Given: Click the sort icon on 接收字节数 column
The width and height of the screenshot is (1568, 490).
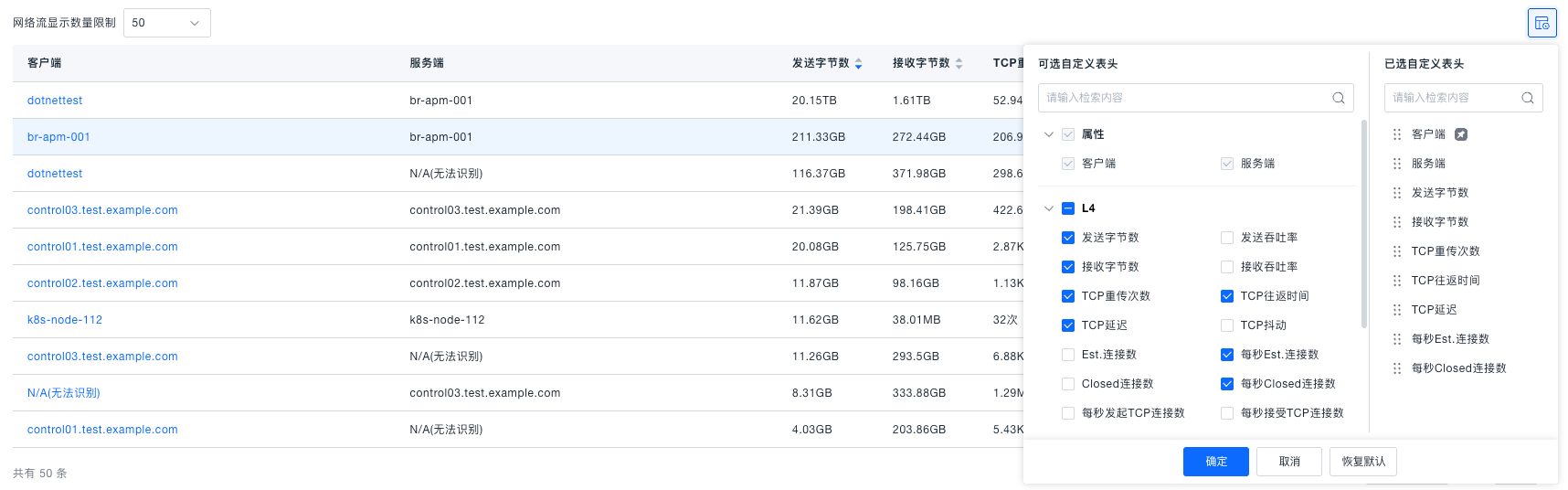Looking at the screenshot, I should point(959,63).
